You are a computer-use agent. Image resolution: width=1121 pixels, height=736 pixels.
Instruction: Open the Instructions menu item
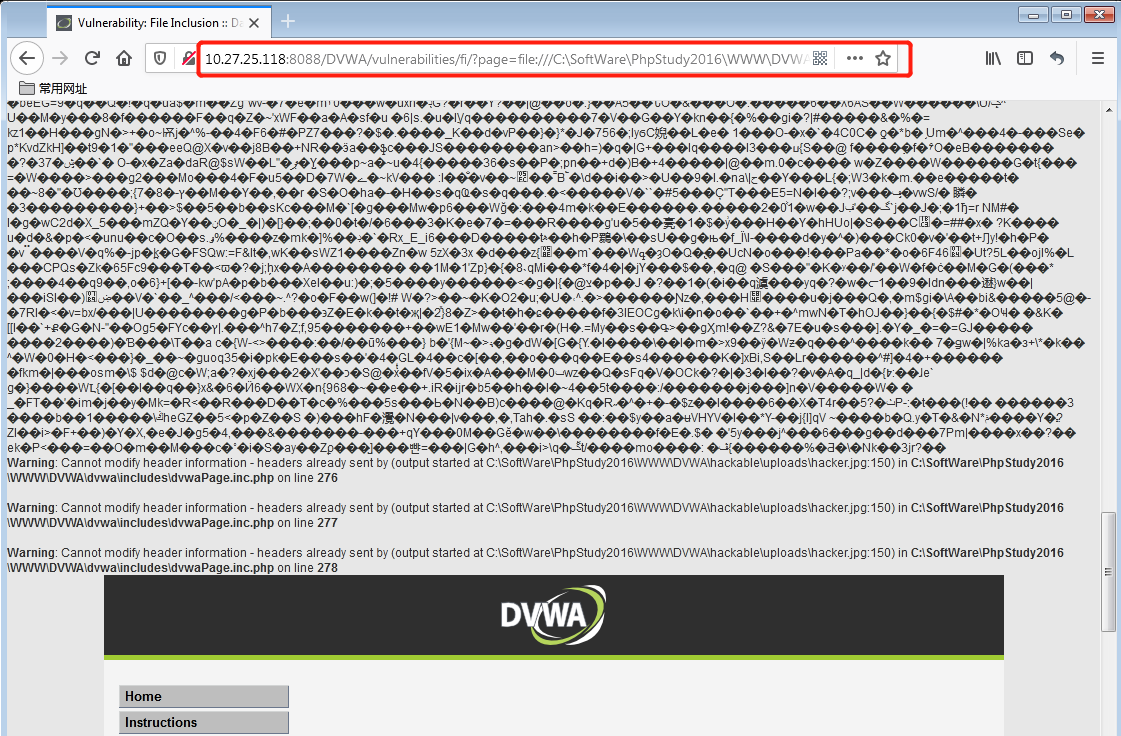pos(204,722)
